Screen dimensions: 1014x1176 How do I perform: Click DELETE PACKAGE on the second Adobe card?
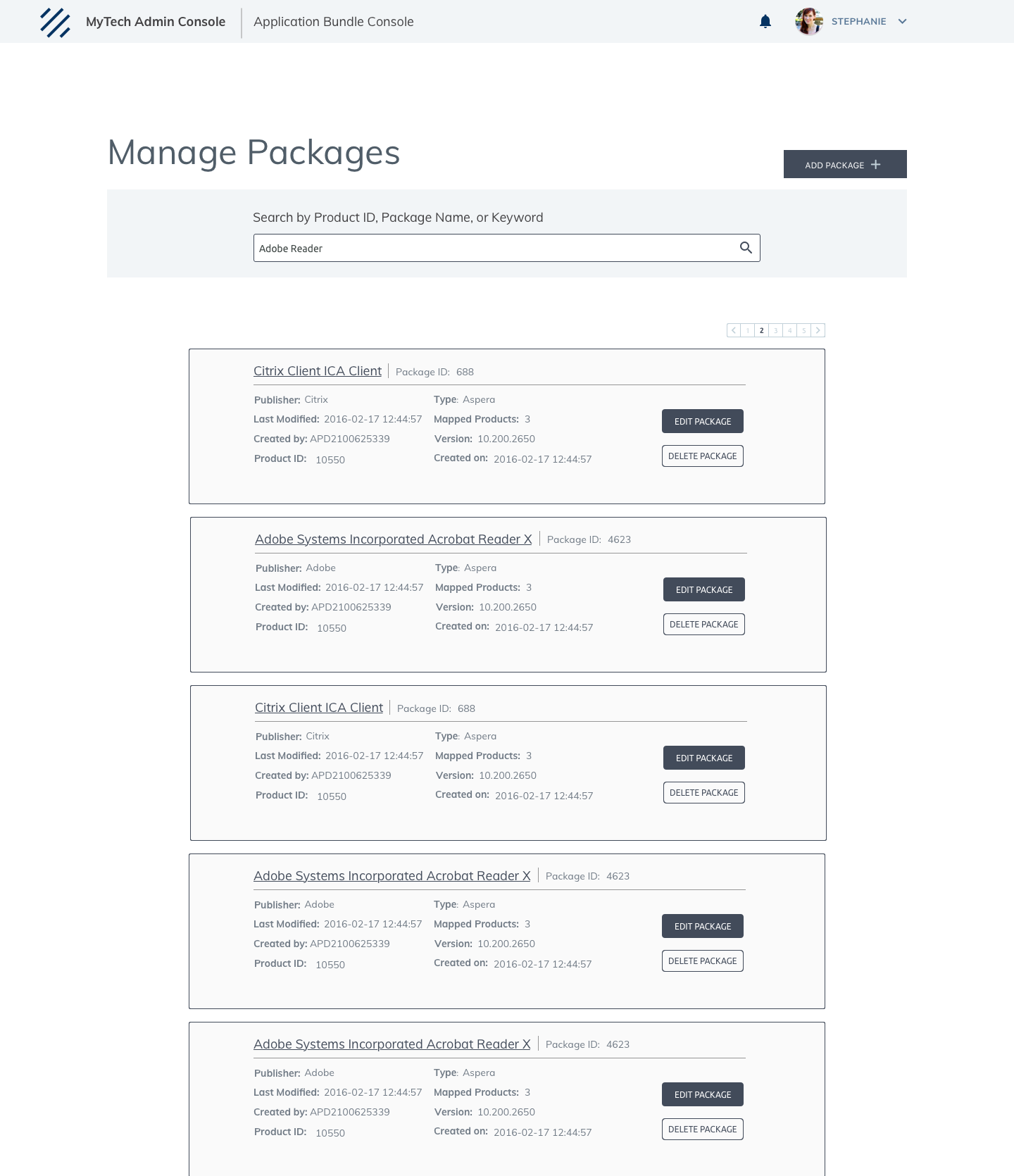coord(703,961)
